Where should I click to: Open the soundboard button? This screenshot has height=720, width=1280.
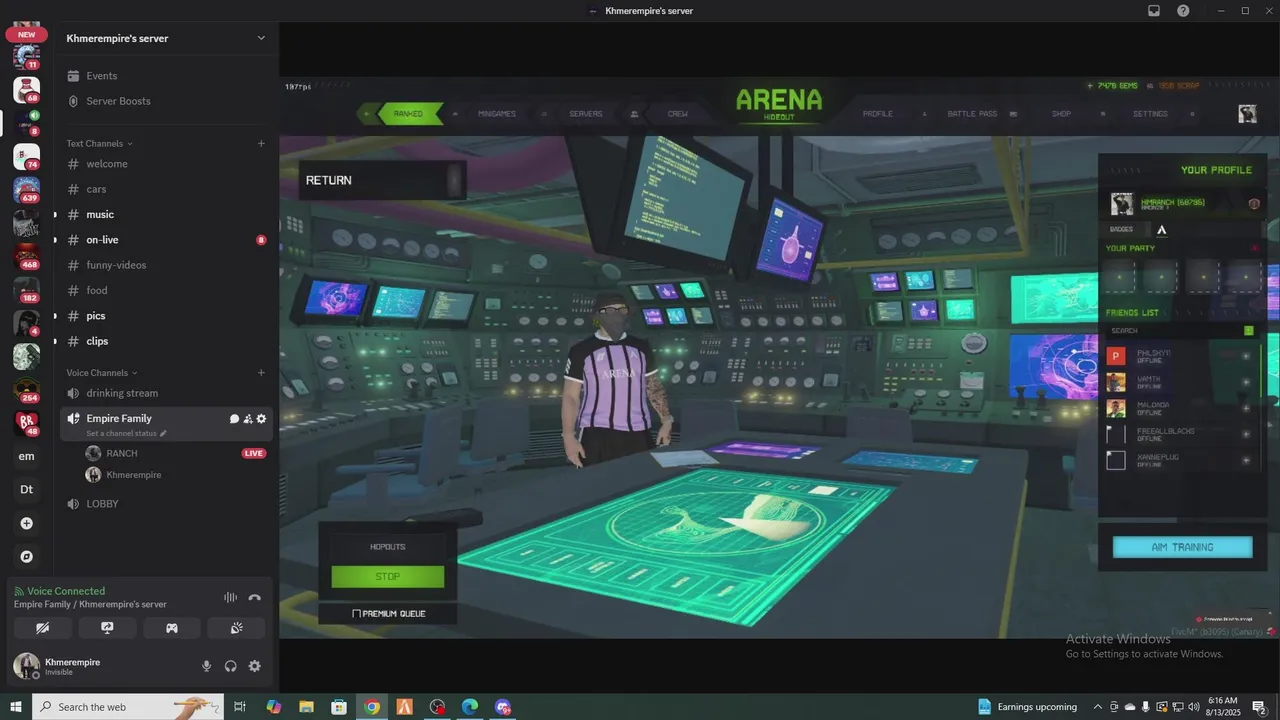(236, 628)
